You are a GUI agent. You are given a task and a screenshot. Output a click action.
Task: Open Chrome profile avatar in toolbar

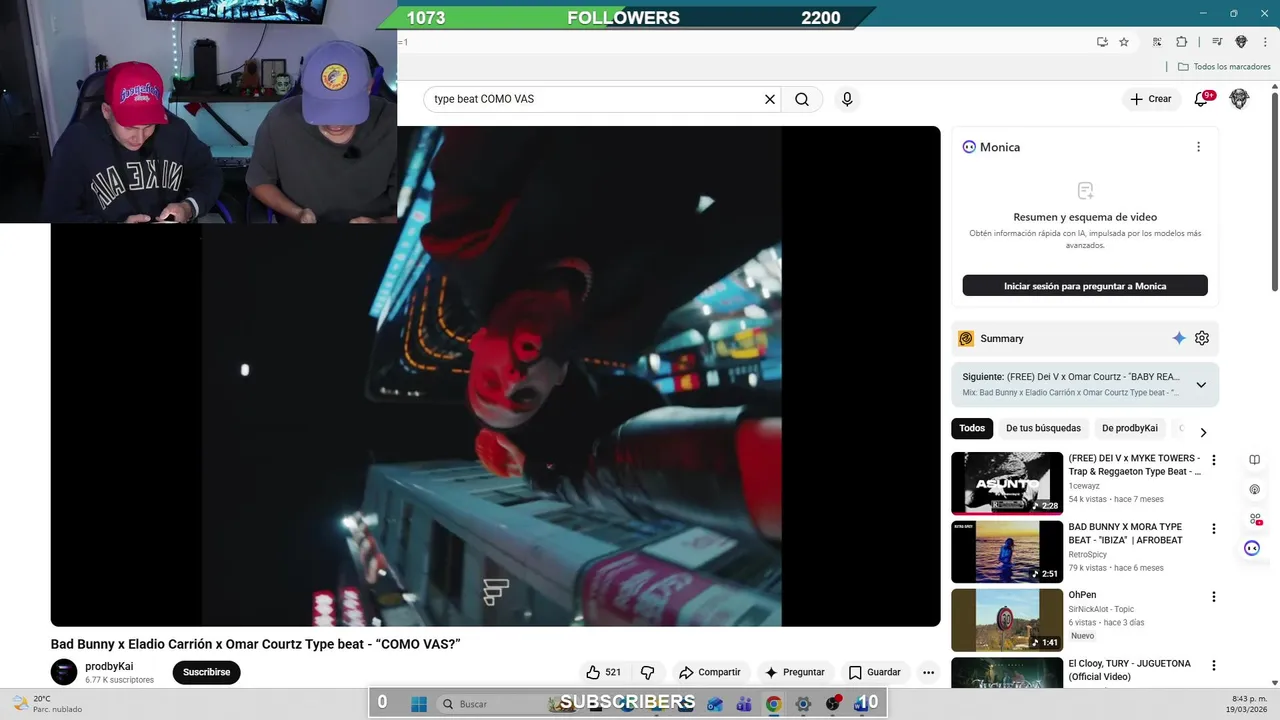click(x=1241, y=42)
